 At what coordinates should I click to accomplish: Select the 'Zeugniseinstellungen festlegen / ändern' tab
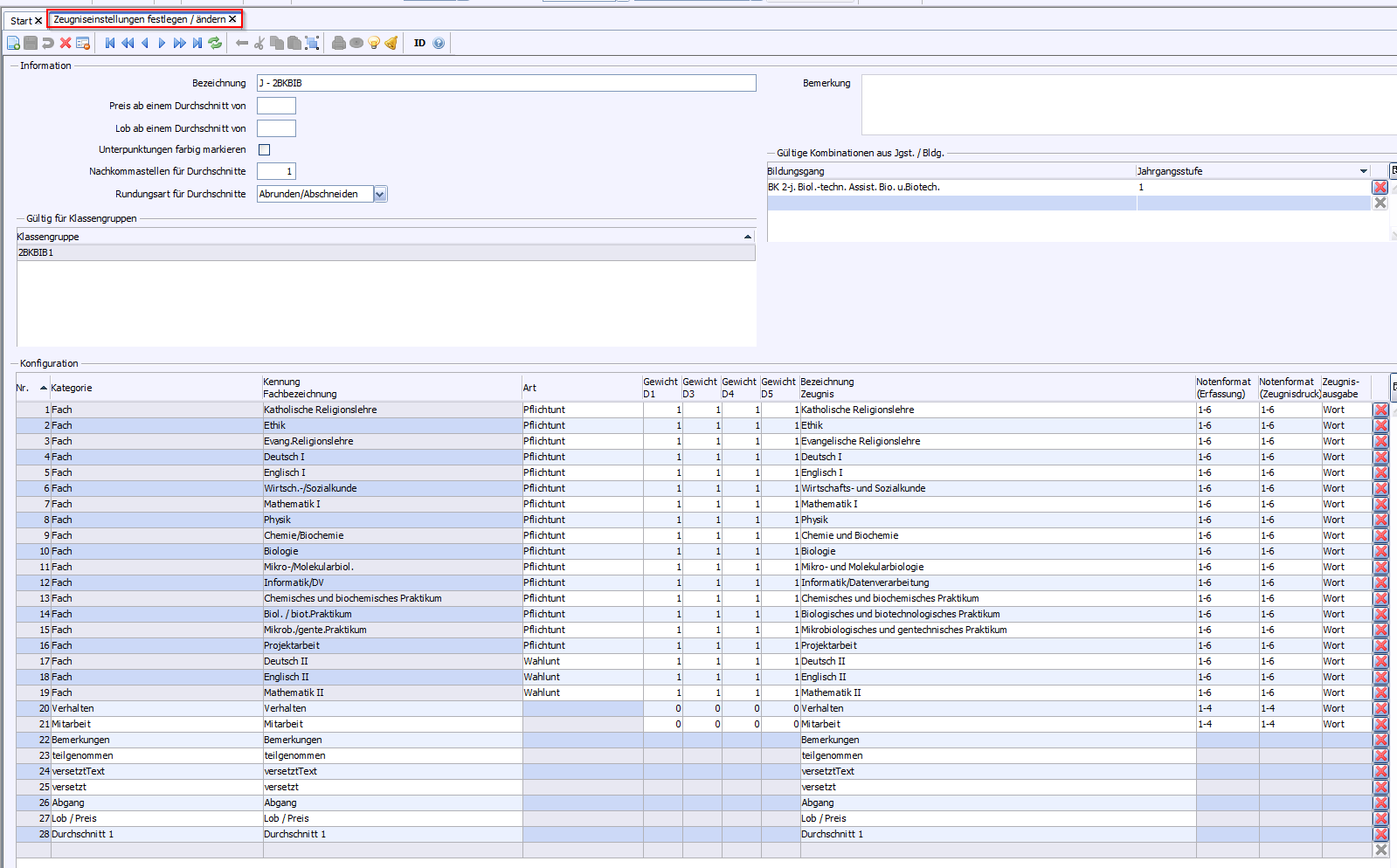click(x=139, y=19)
